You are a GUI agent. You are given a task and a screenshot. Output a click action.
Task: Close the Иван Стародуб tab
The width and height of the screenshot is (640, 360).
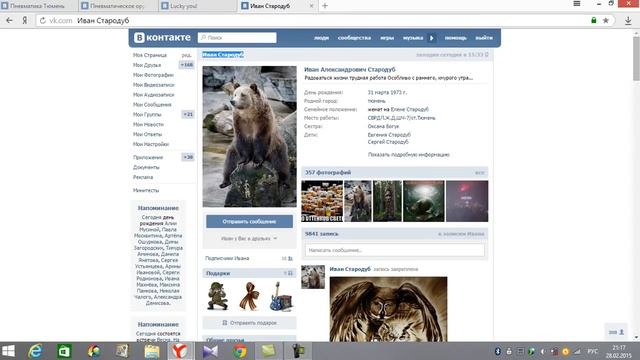[311, 6]
